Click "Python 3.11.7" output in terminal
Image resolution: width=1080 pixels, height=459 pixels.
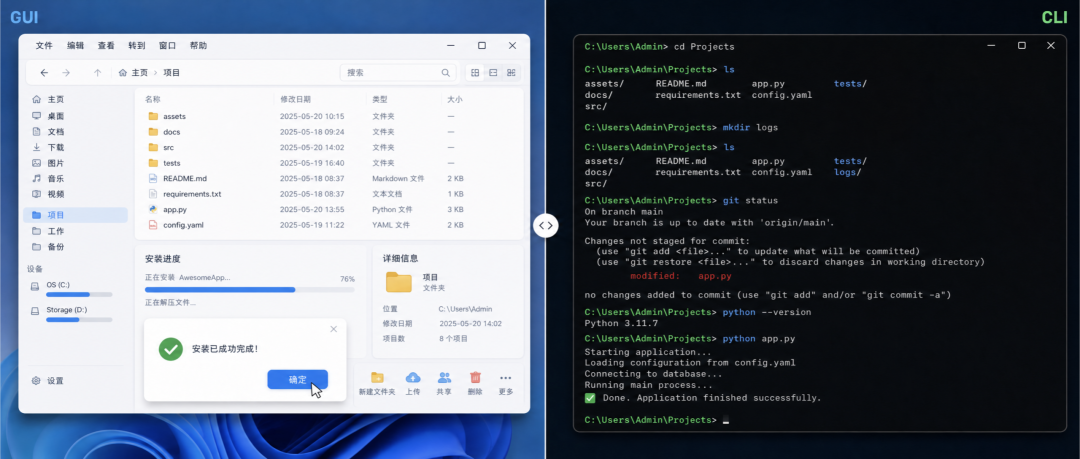(619, 323)
